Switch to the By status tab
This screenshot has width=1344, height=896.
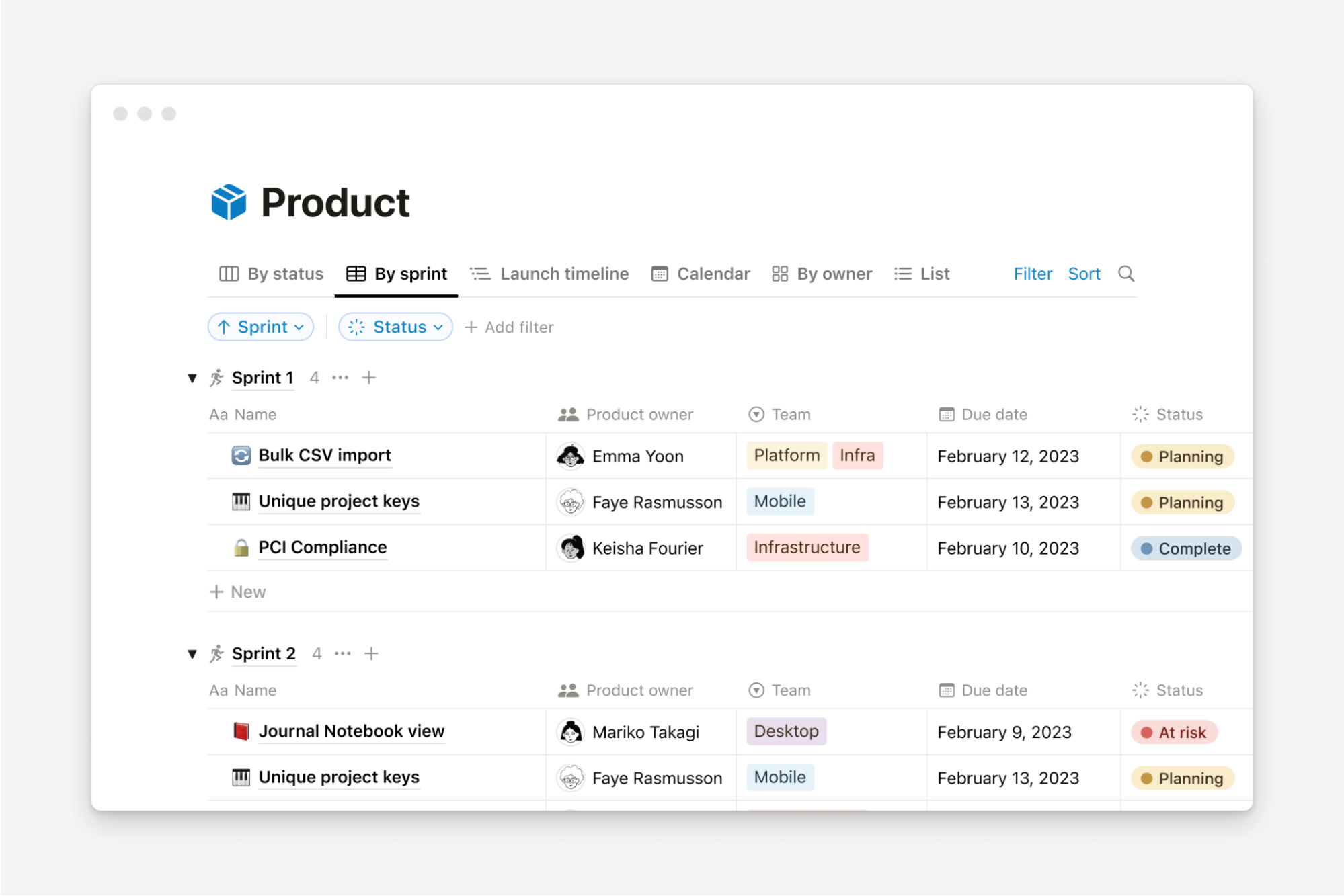click(x=272, y=274)
